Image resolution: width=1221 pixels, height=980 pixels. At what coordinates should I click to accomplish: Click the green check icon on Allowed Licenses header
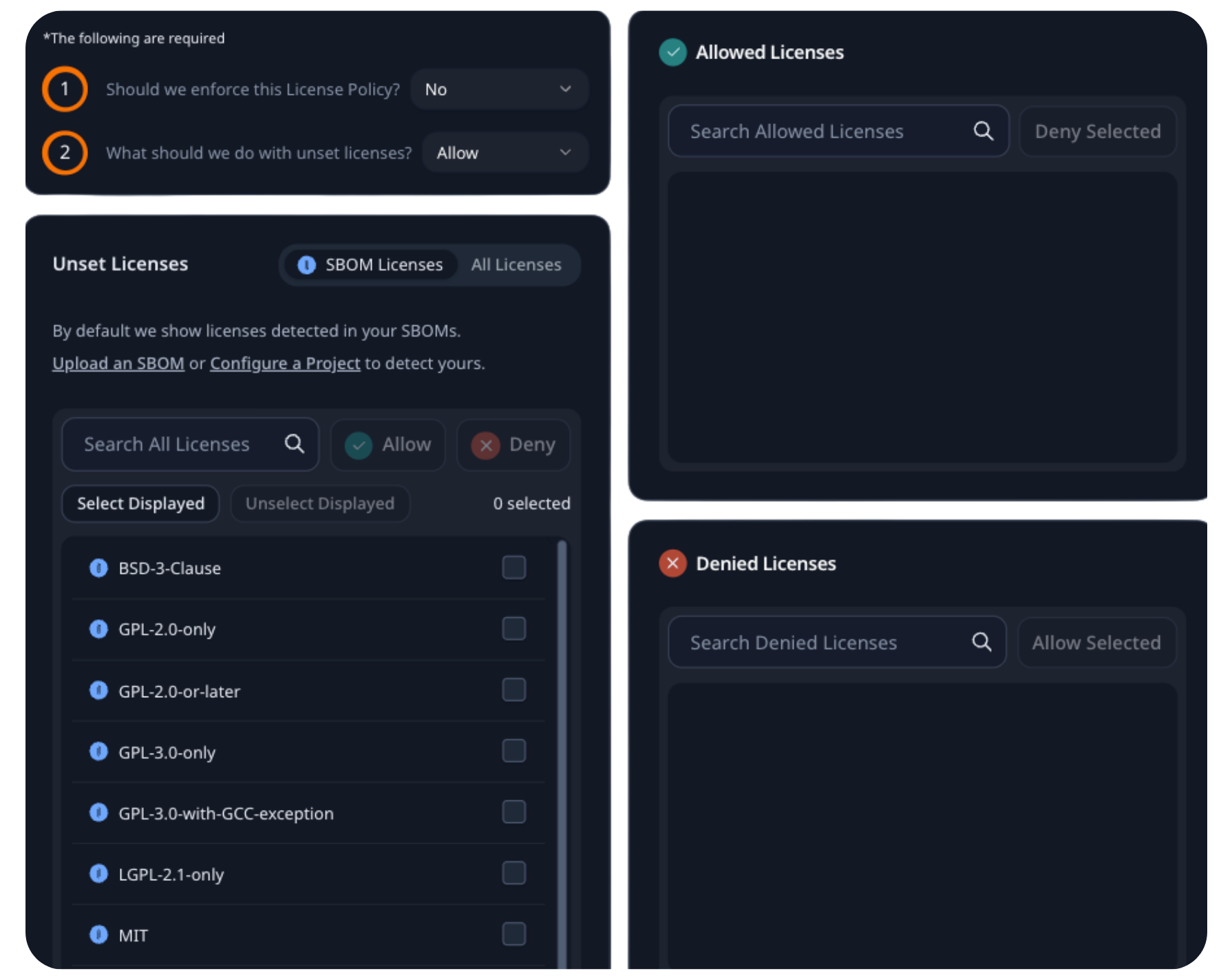[672, 52]
